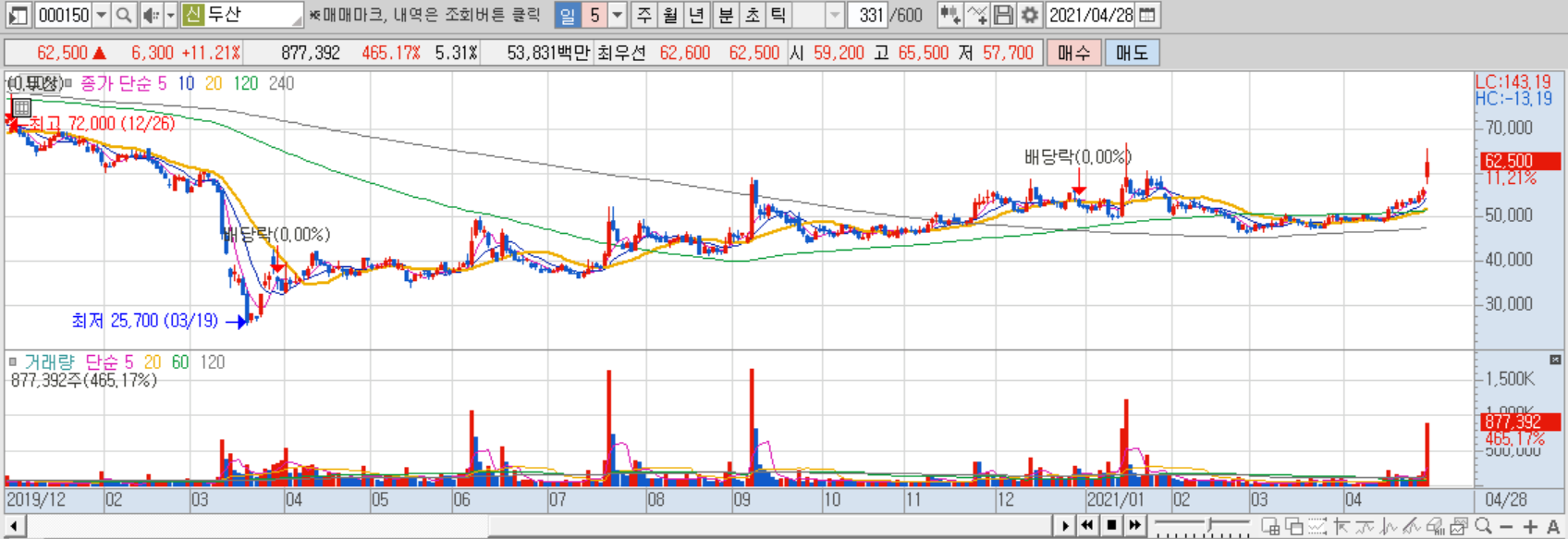
Task: Click the 매도 sell button
Action: (1132, 53)
